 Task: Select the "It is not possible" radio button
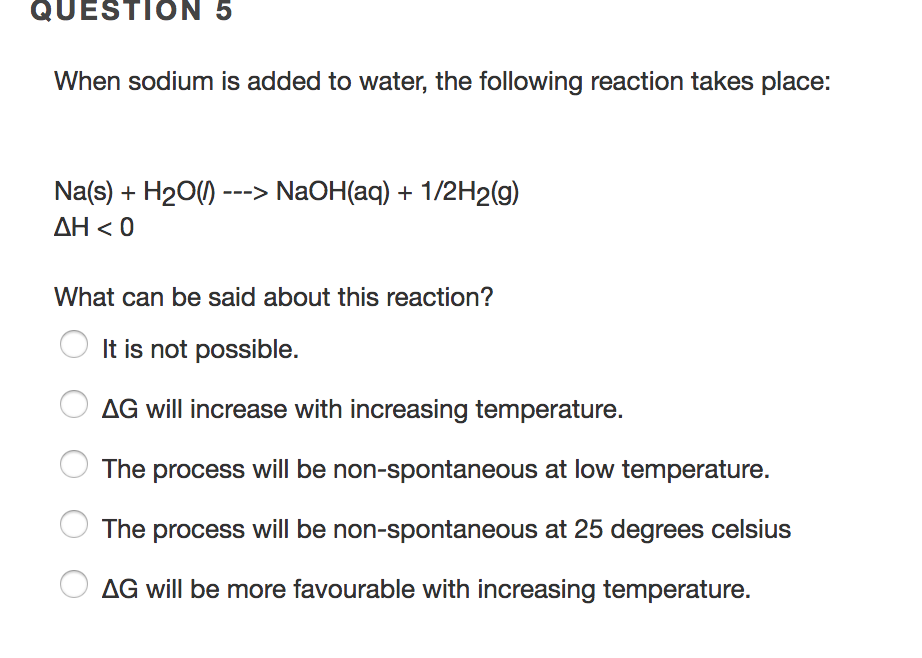click(x=74, y=344)
